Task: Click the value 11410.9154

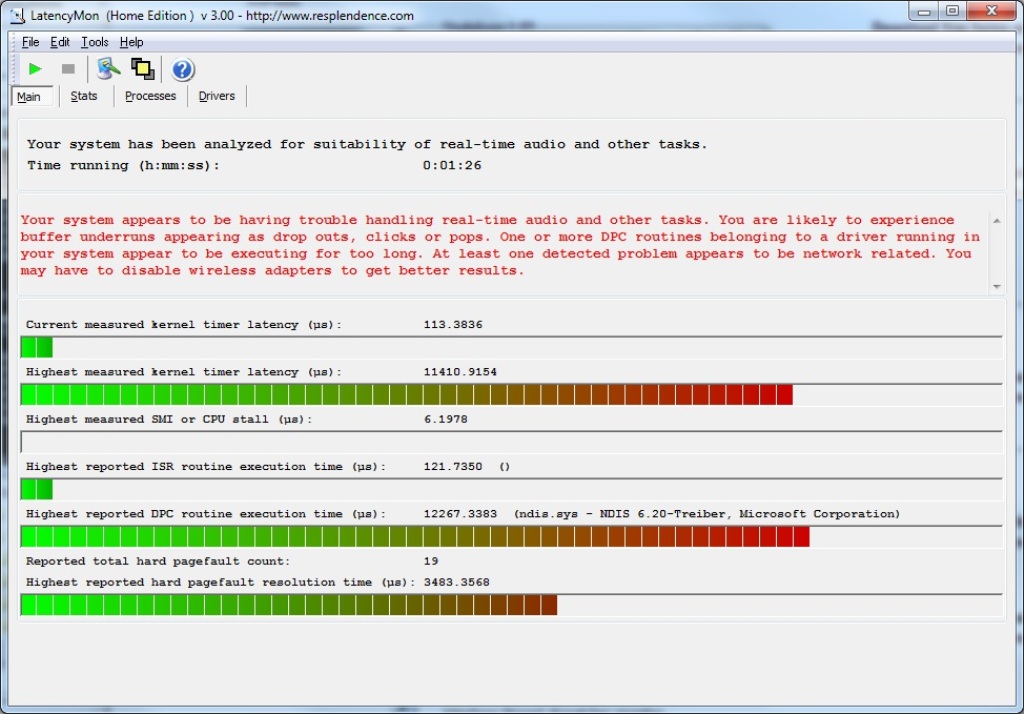Action: tap(460, 372)
